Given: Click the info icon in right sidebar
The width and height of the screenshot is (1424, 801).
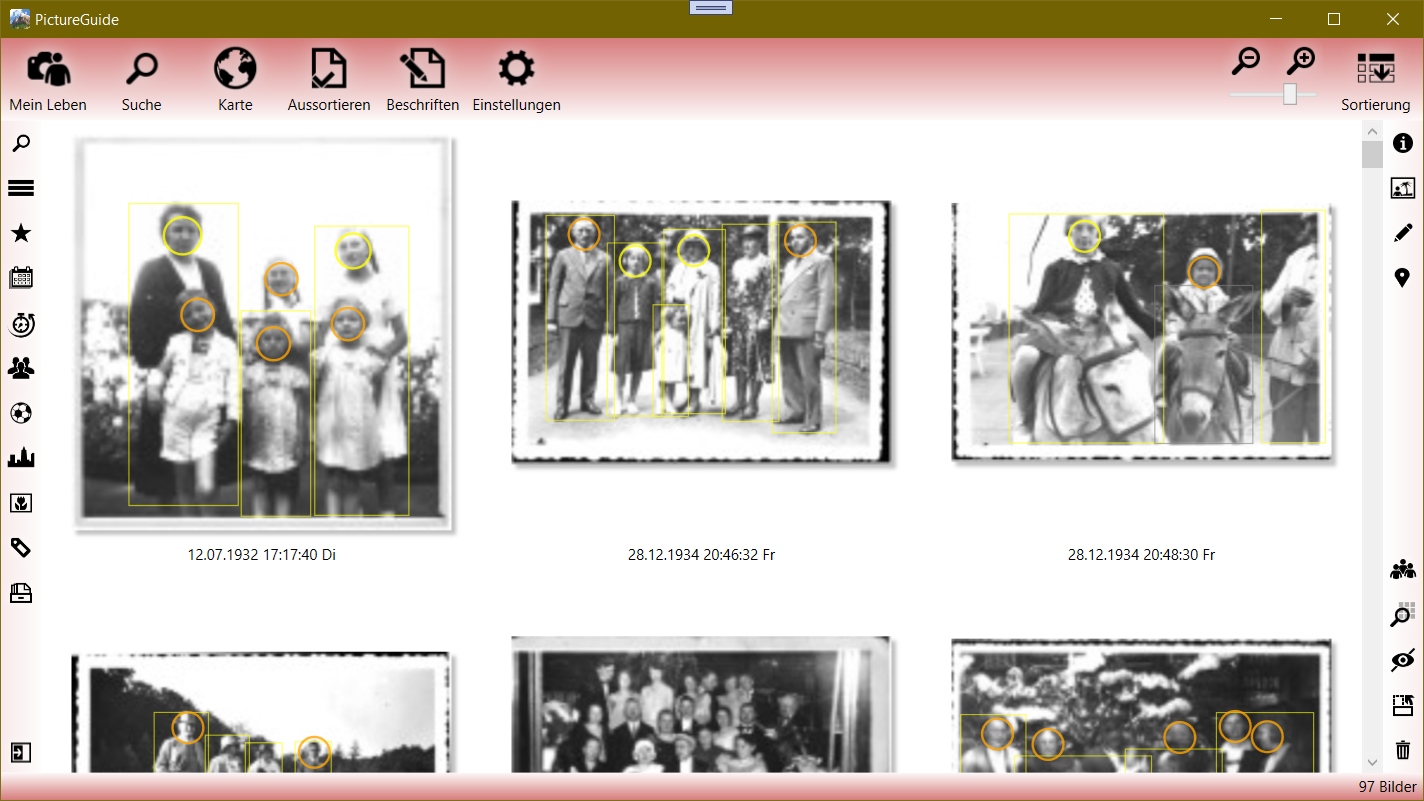Looking at the screenshot, I should coord(1403,143).
